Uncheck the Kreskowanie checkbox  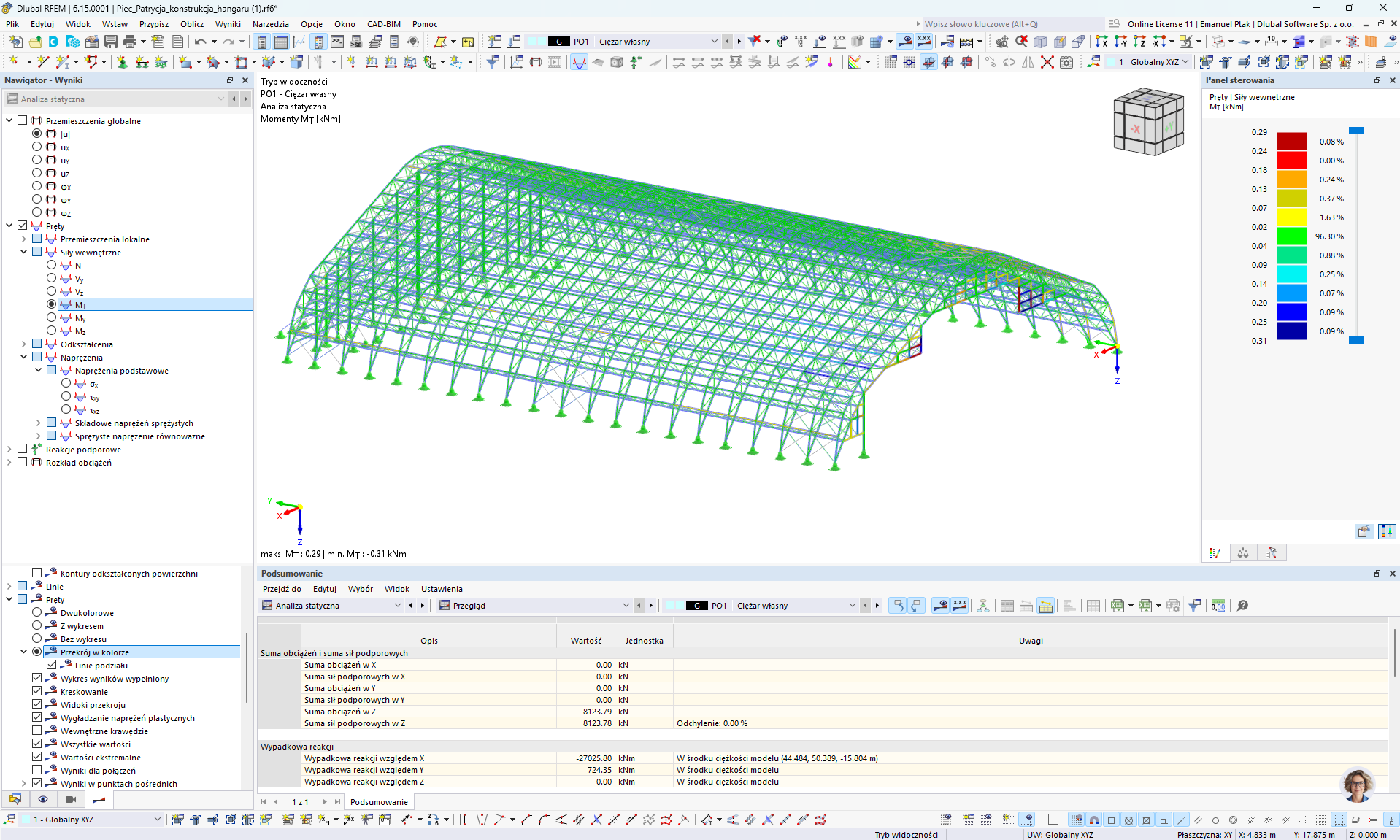pos(37,691)
